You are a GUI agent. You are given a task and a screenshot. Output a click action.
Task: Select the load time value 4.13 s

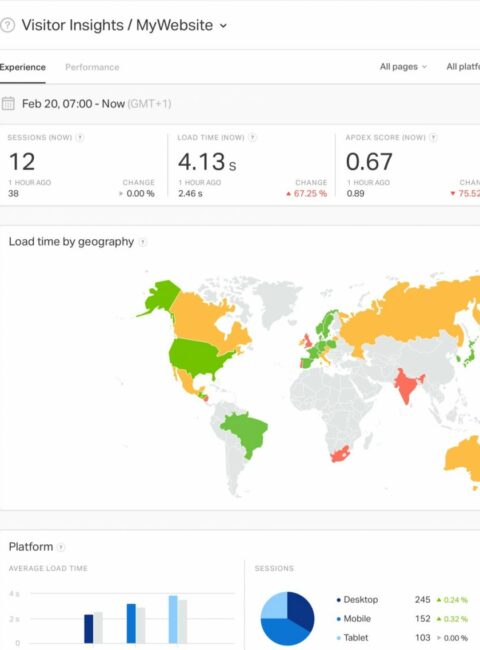(207, 162)
